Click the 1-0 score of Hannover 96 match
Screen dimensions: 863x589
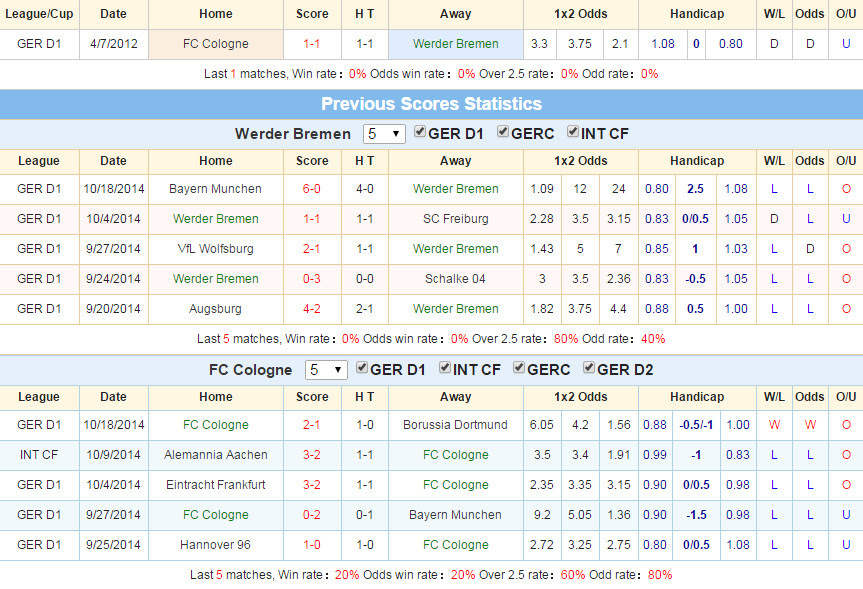[x=312, y=545]
